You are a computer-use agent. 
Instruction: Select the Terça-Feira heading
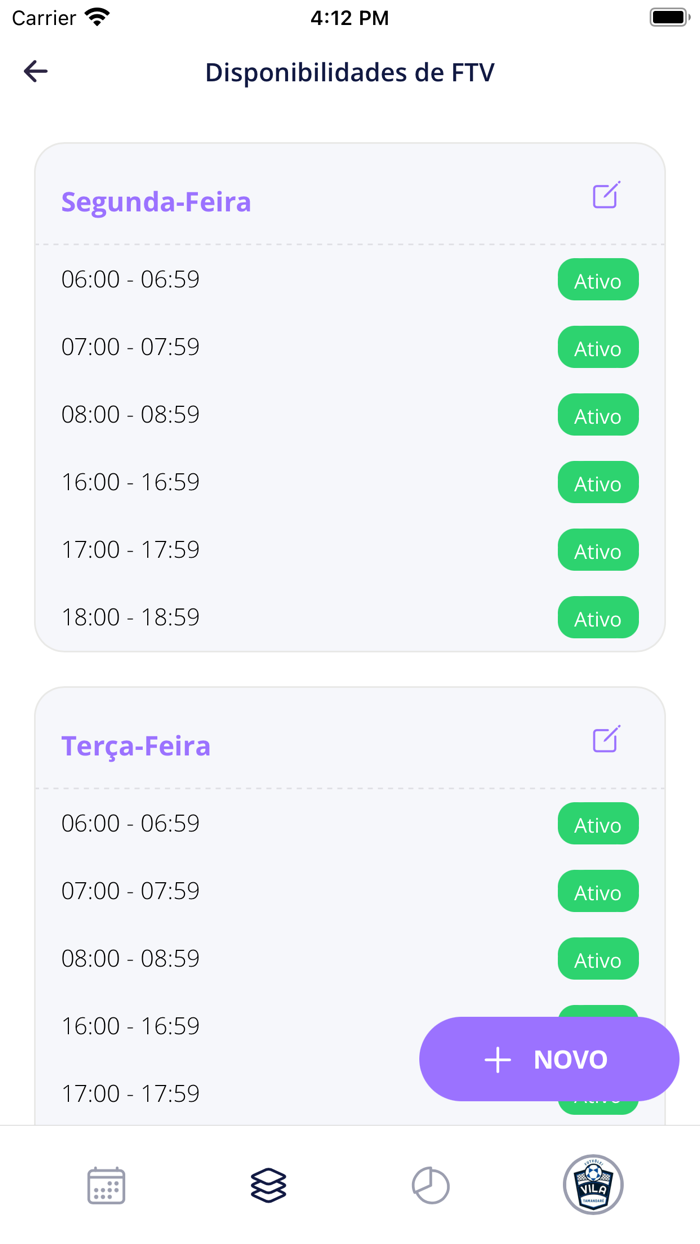pyautogui.click(x=136, y=746)
